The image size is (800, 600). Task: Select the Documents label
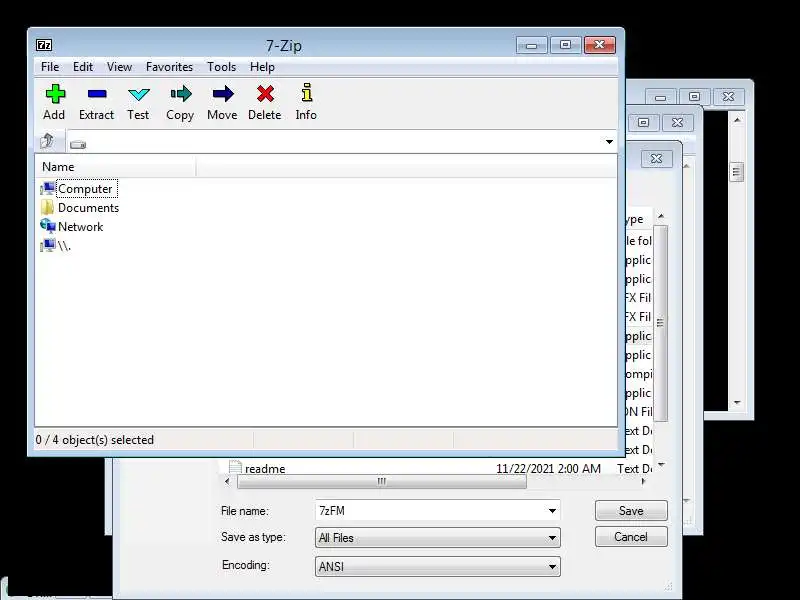tap(88, 208)
